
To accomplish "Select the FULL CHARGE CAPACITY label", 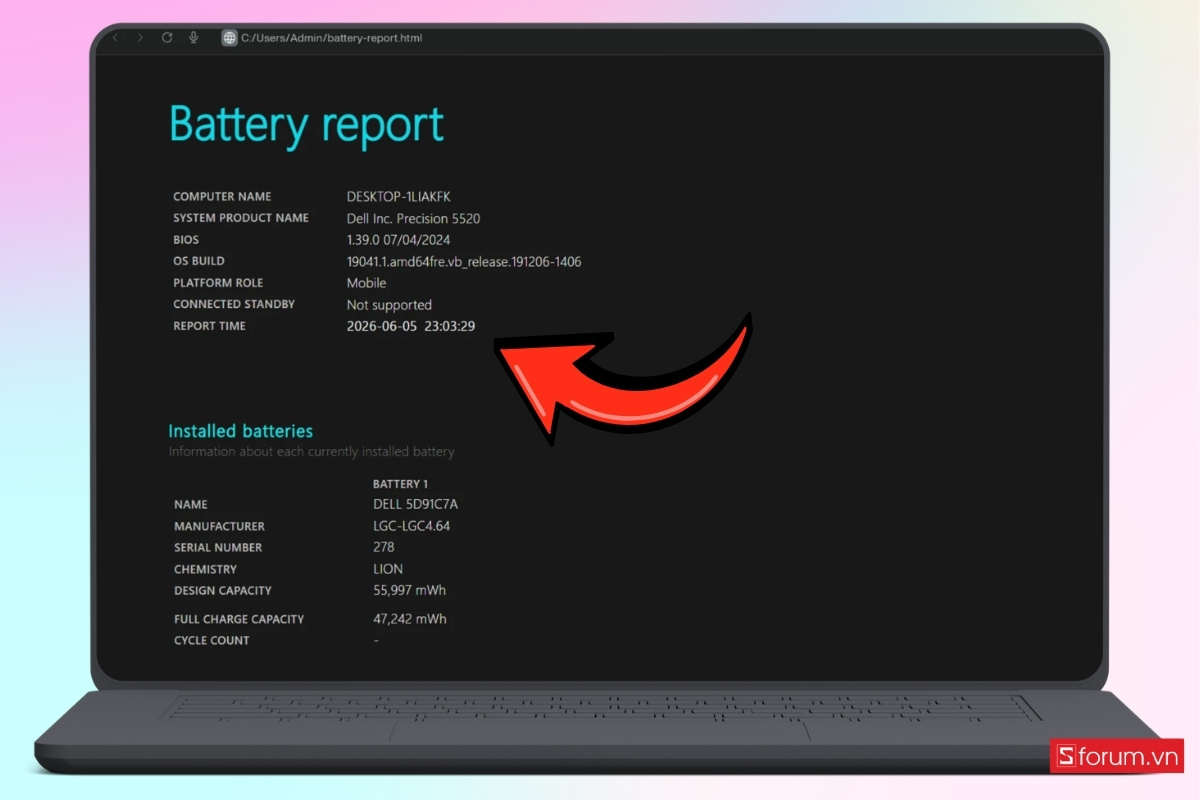I will (239, 619).
